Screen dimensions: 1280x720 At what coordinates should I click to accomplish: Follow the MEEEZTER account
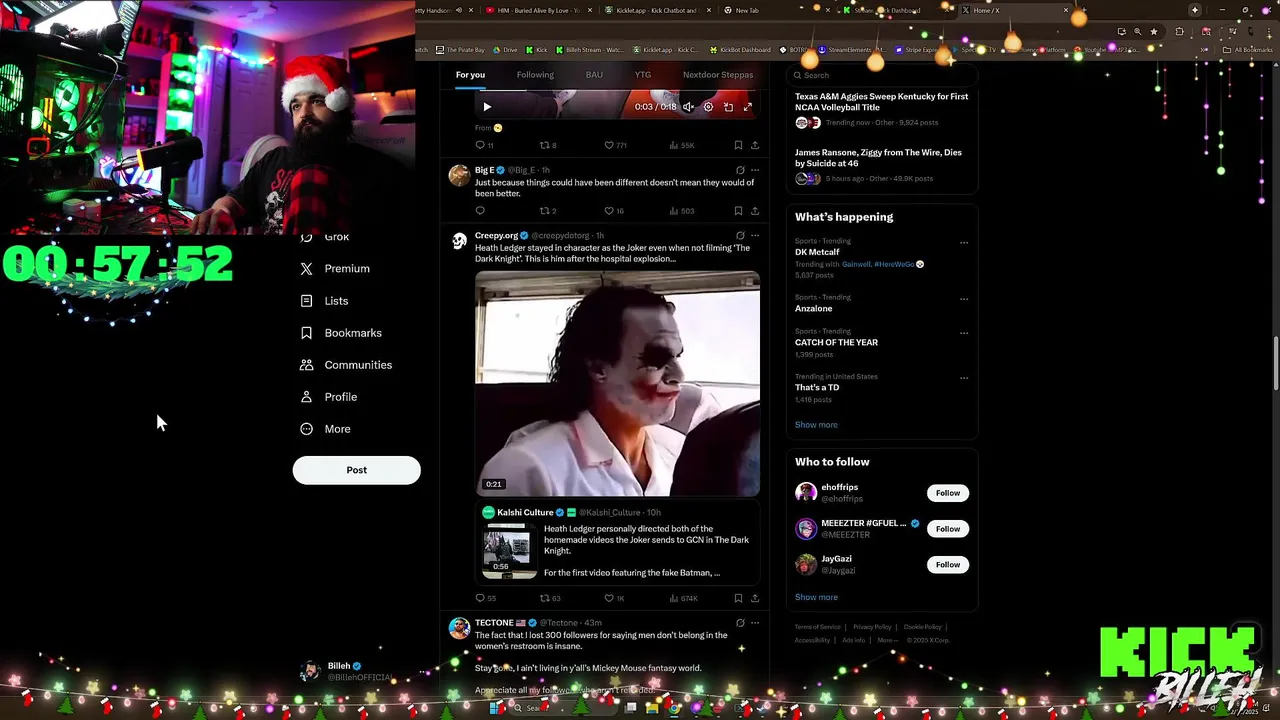pyautogui.click(x=948, y=529)
